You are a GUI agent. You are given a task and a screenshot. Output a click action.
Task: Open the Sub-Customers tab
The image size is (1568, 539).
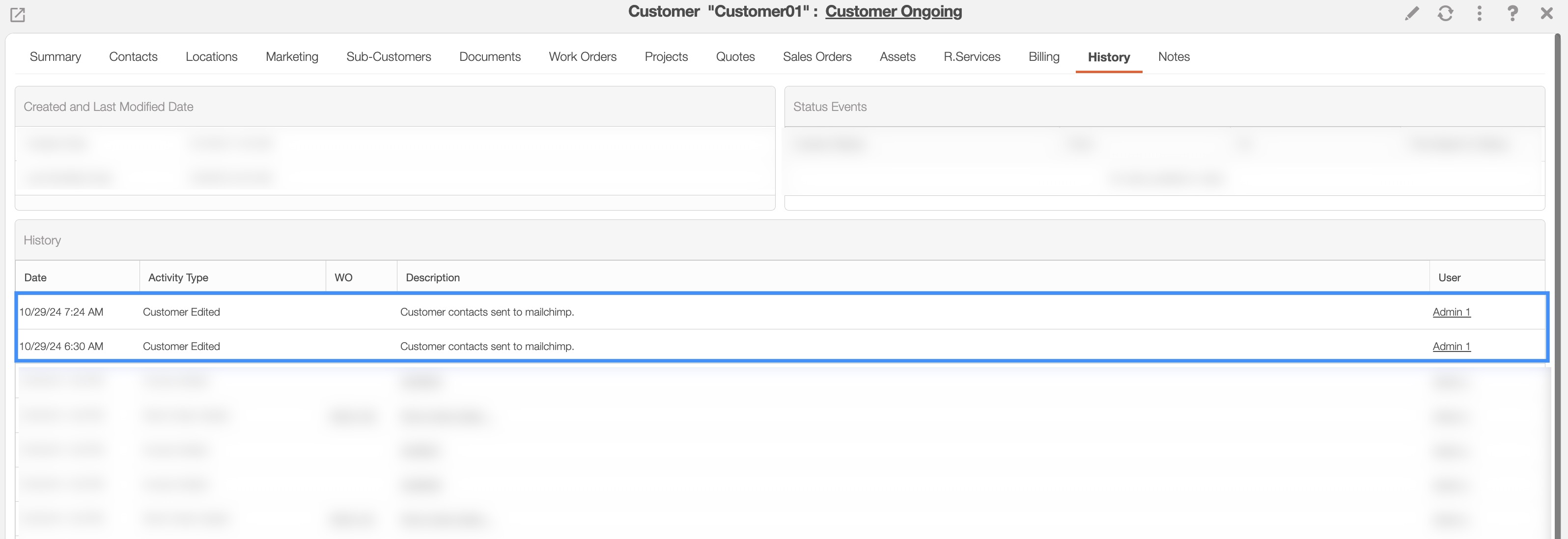pyautogui.click(x=389, y=56)
